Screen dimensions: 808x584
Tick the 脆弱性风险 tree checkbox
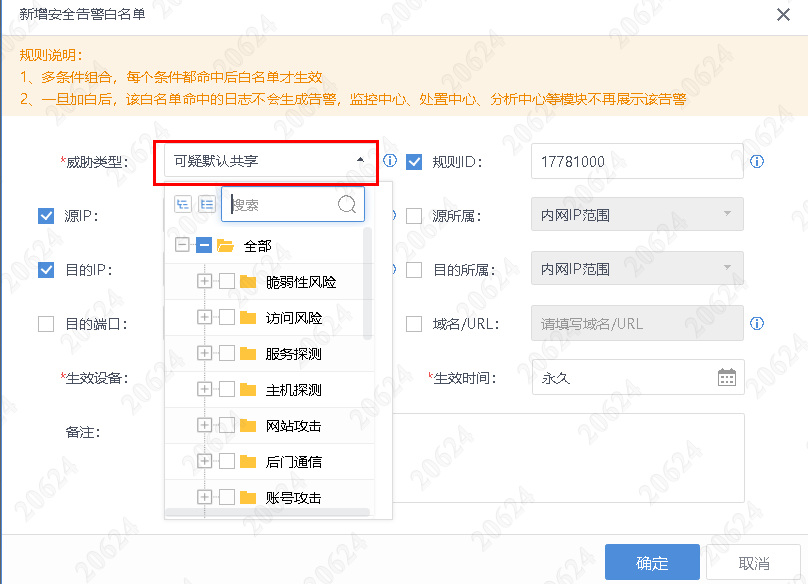pos(227,282)
